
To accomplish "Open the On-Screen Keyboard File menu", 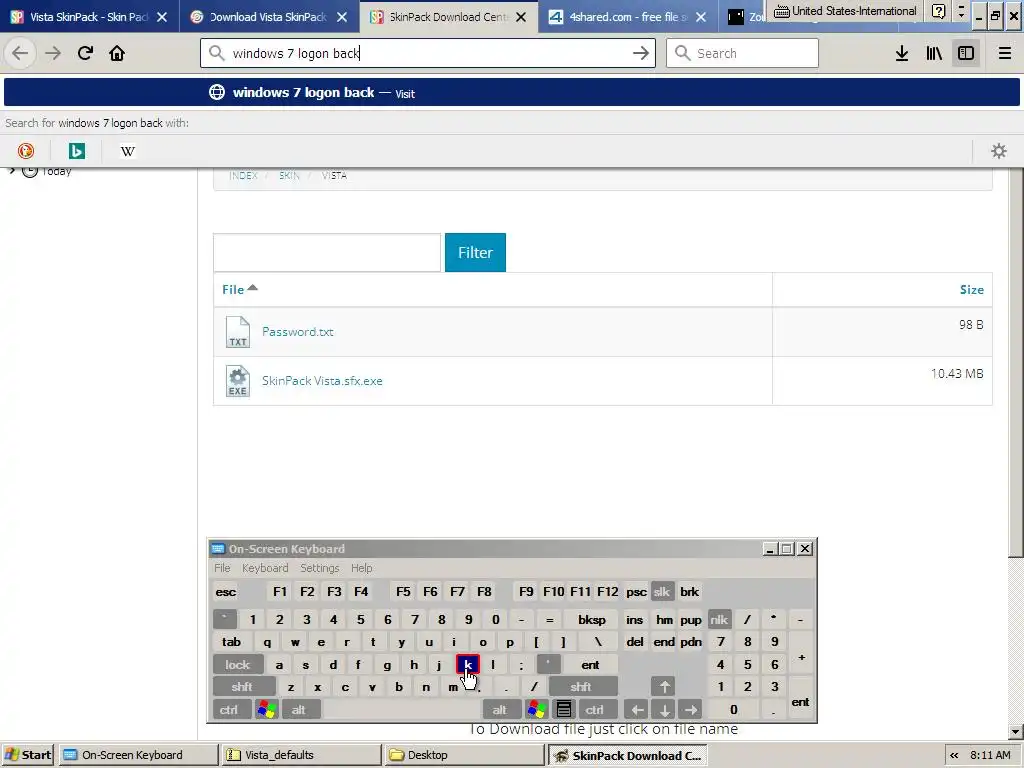I will click(222, 568).
